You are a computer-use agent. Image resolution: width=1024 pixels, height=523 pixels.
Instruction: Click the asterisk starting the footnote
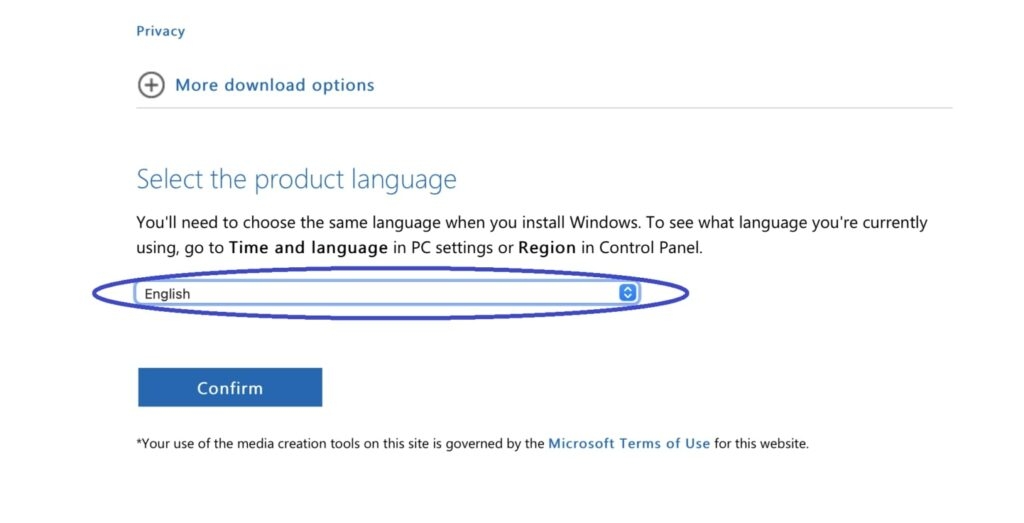pyautogui.click(x=139, y=442)
